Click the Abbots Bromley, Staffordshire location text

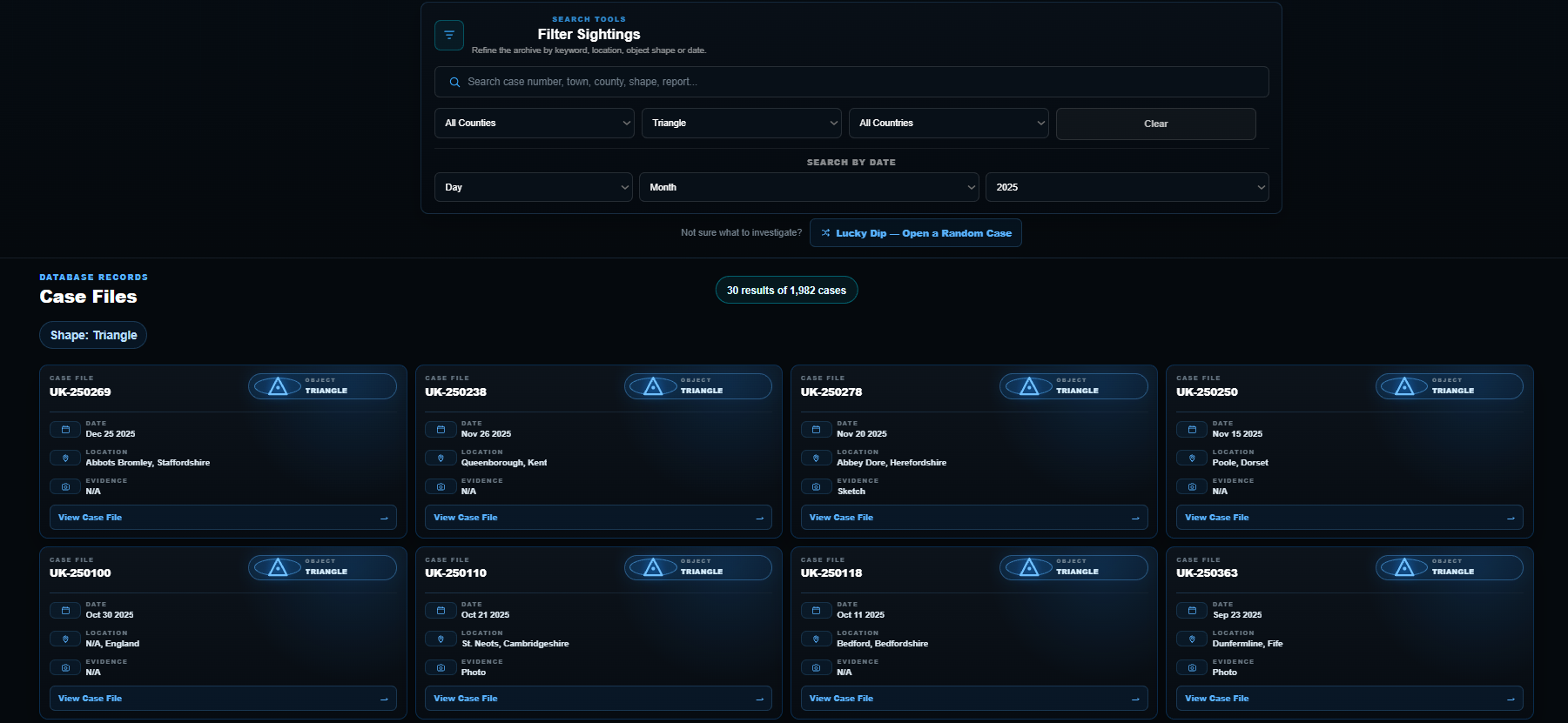pos(148,463)
